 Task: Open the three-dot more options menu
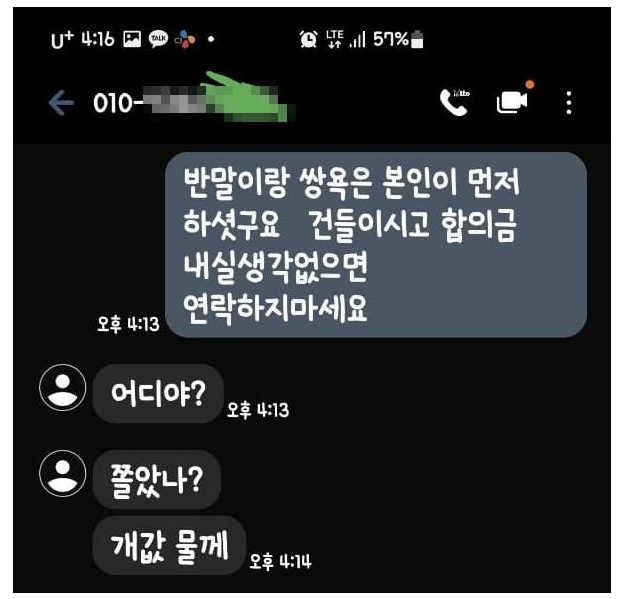tap(569, 103)
